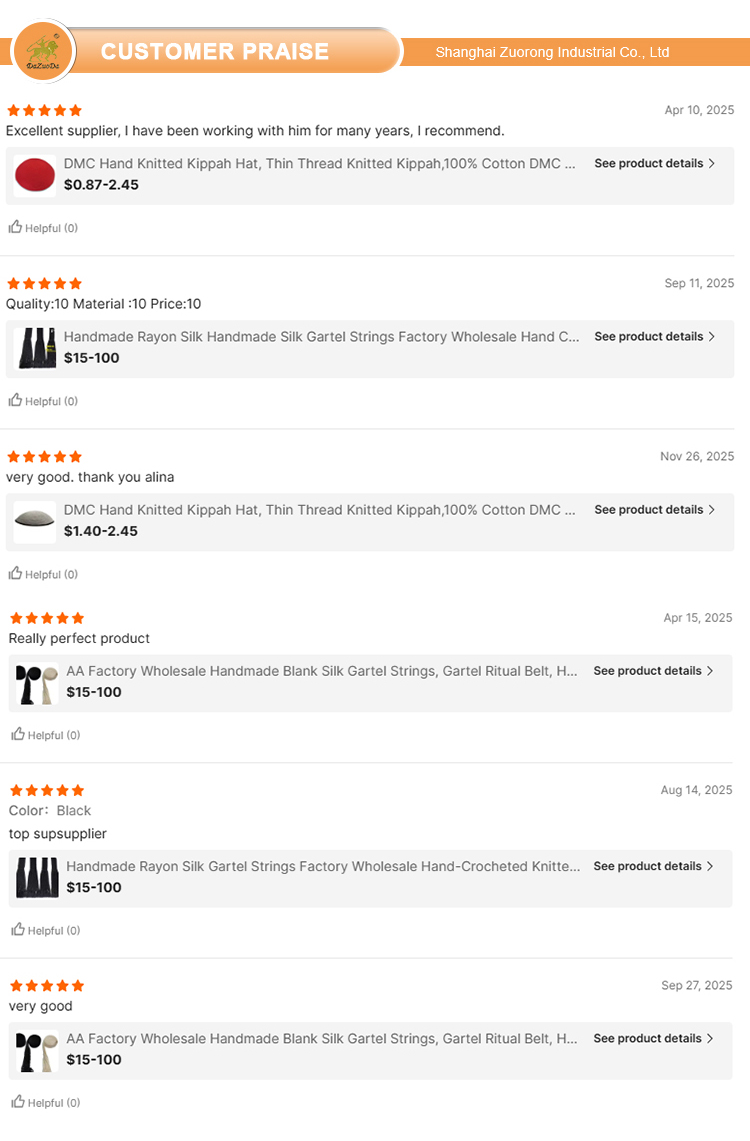Like the 'Quality:10 Material:10' review
The image size is (750, 1141).
15,400
